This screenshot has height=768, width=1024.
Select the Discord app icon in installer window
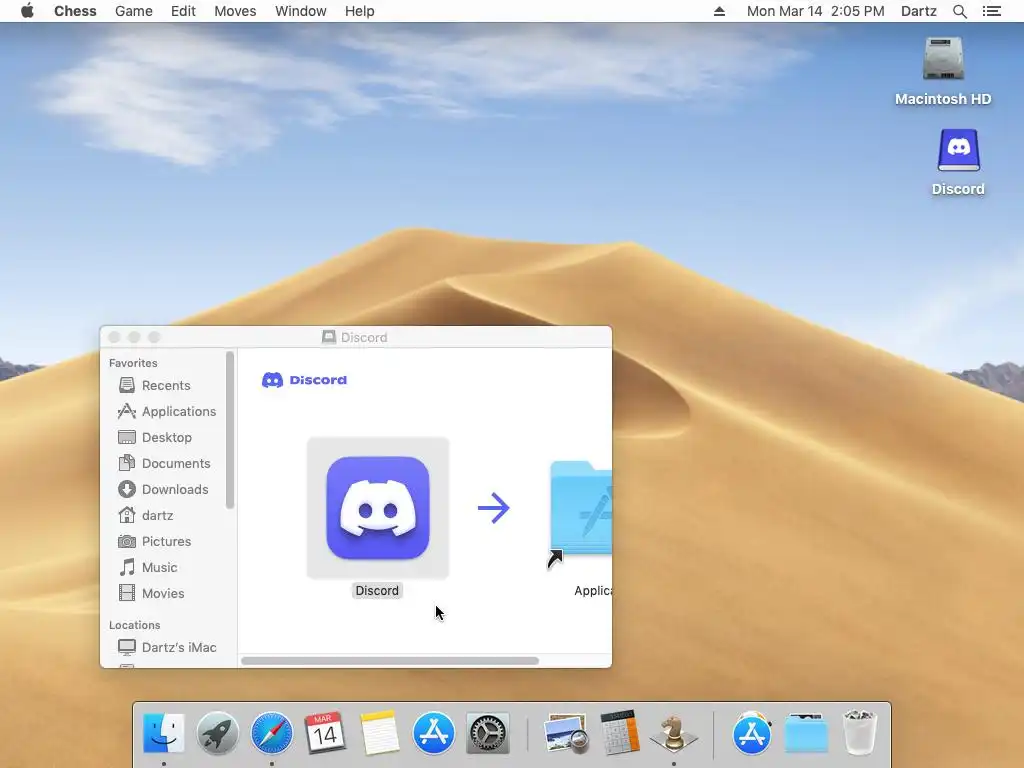coord(377,508)
